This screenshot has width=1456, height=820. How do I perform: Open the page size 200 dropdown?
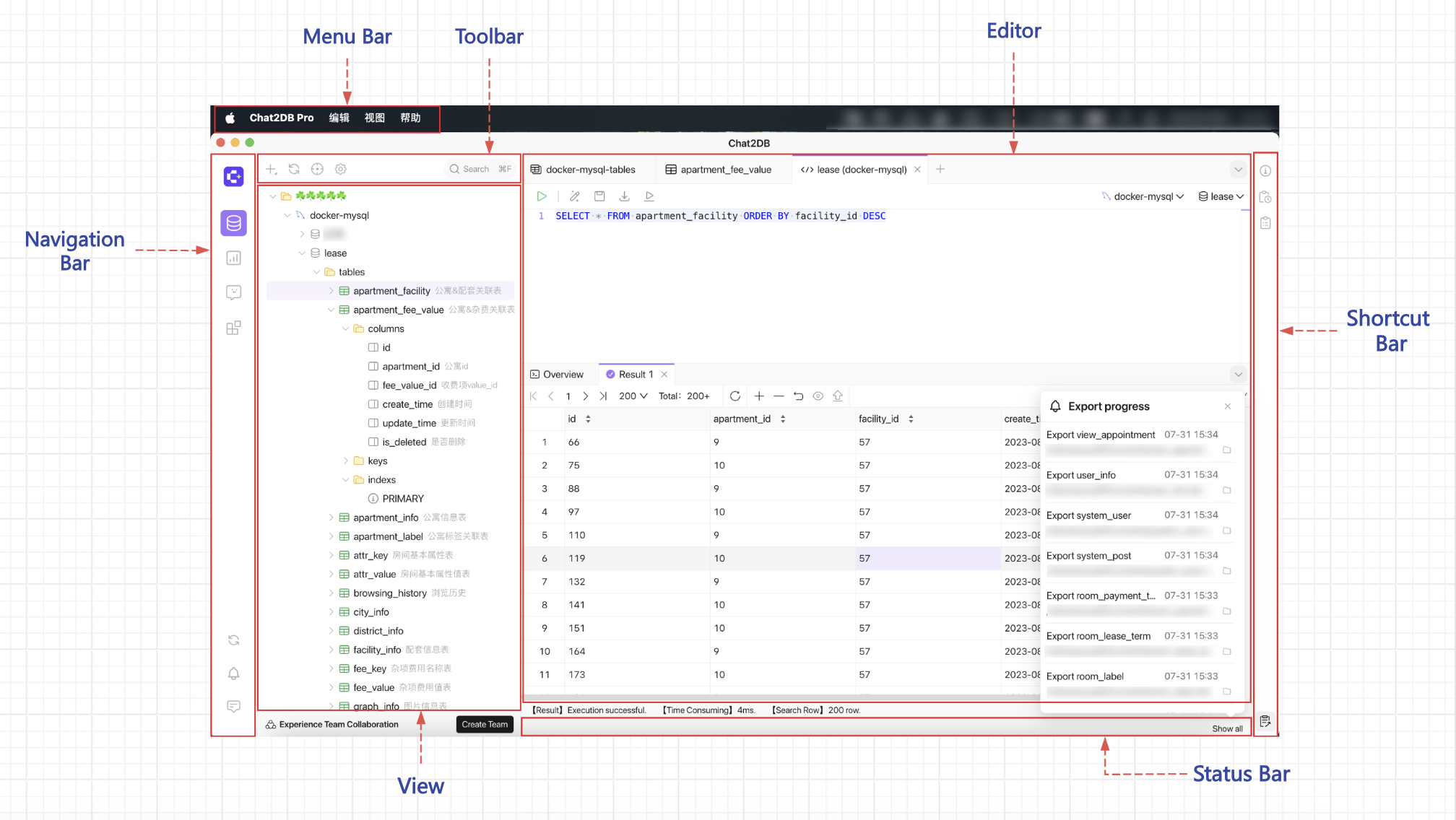[633, 396]
